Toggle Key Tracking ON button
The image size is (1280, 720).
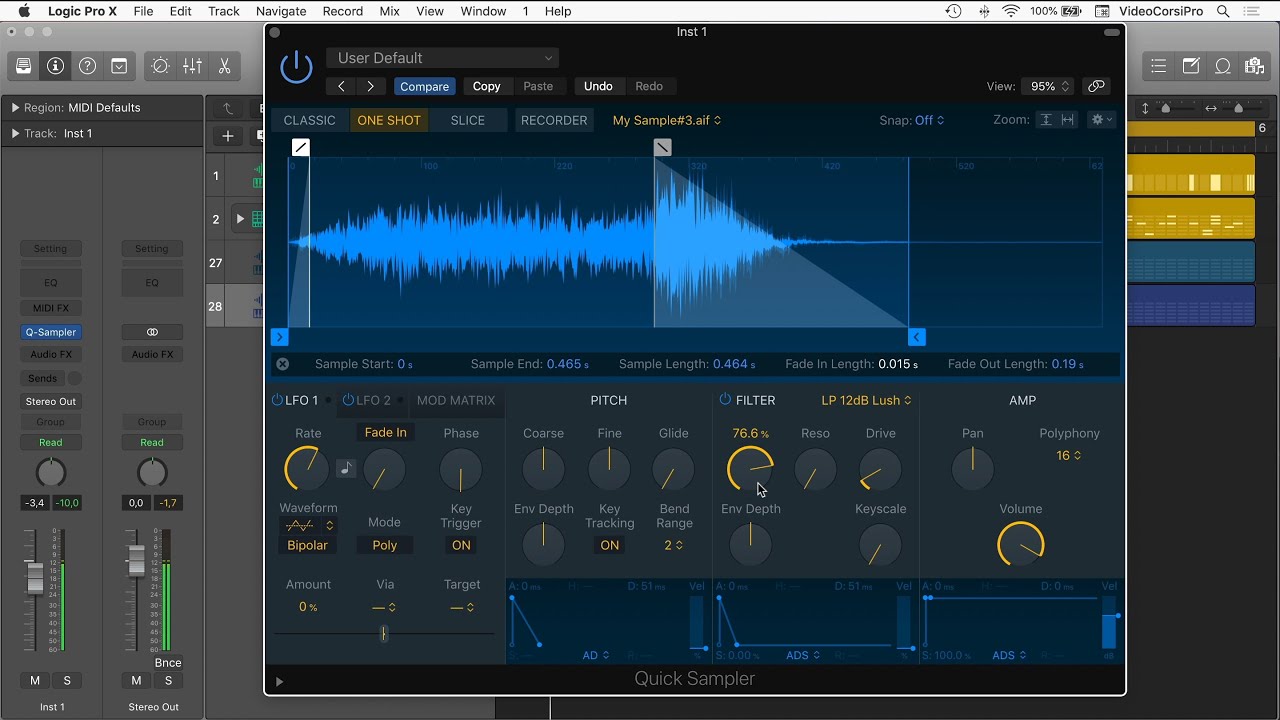609,545
